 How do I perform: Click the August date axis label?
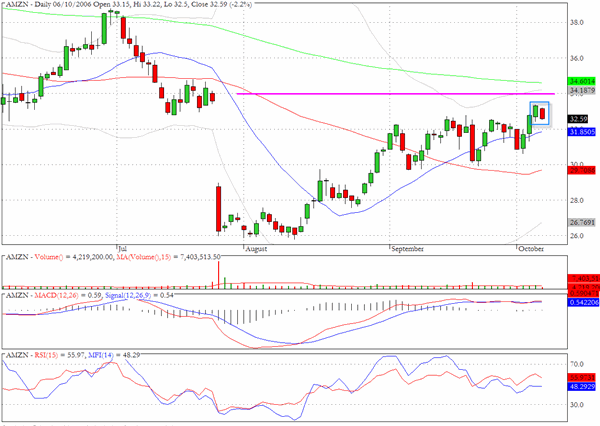[x=256, y=249]
